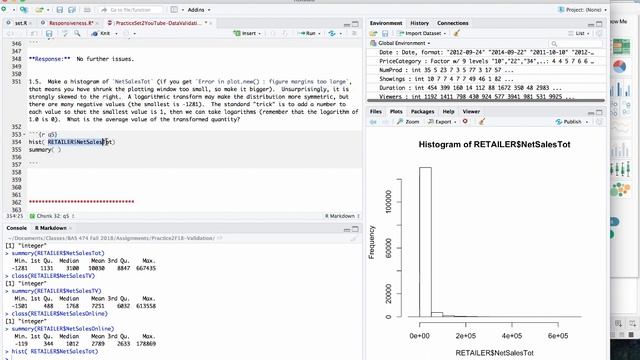Click the Insert chunk button
This screenshot has width=640, height=360.
247,33
